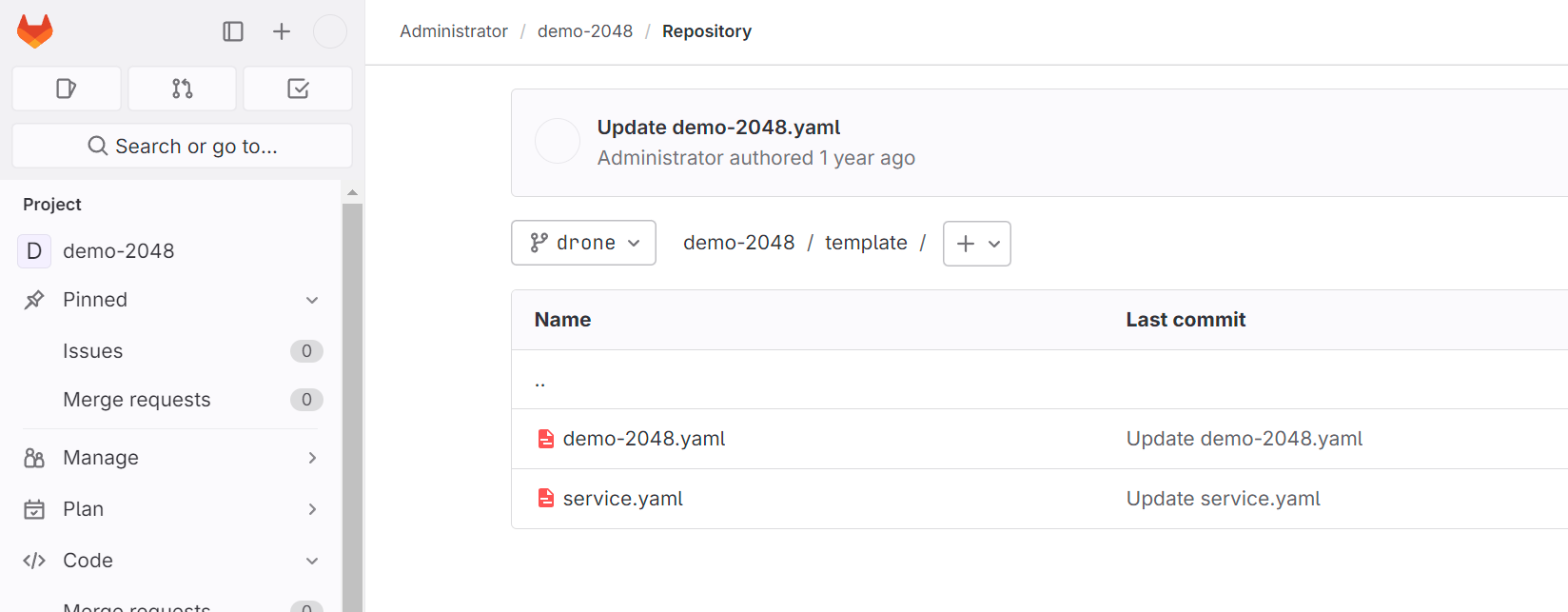This screenshot has width=1568, height=612.
Task: Open the service.yaml file
Action: tap(623, 499)
